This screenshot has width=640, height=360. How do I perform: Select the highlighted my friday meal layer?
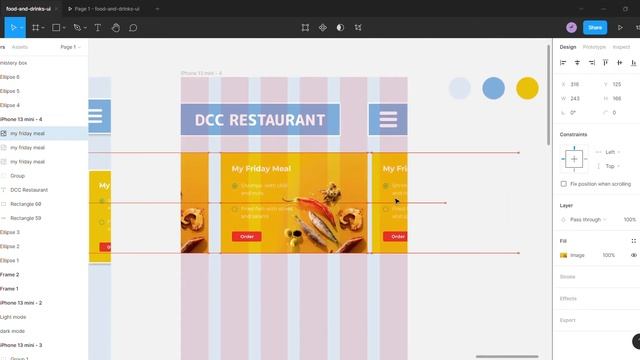(x=44, y=133)
